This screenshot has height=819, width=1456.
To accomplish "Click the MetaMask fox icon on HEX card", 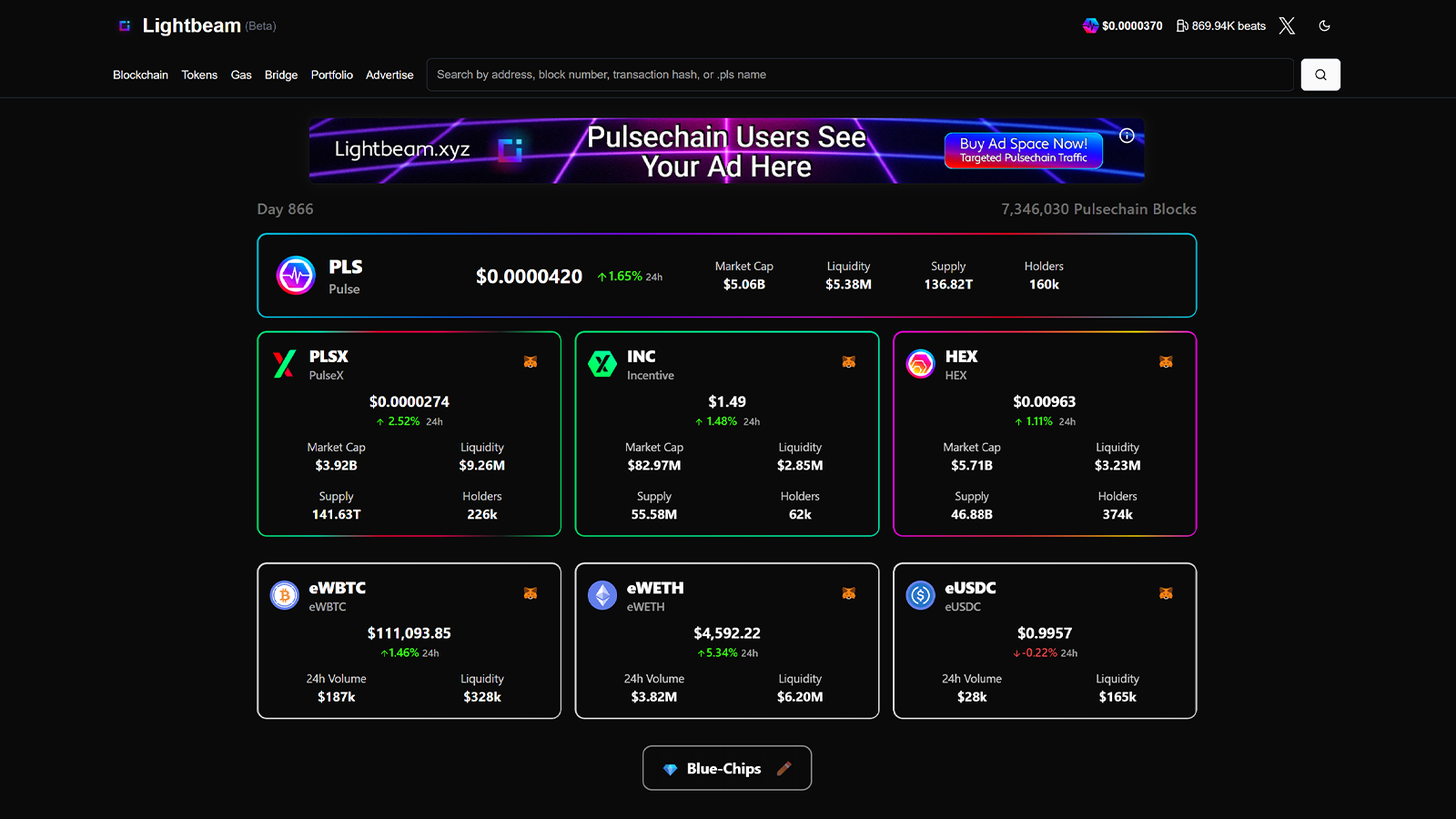I will click(x=1166, y=362).
